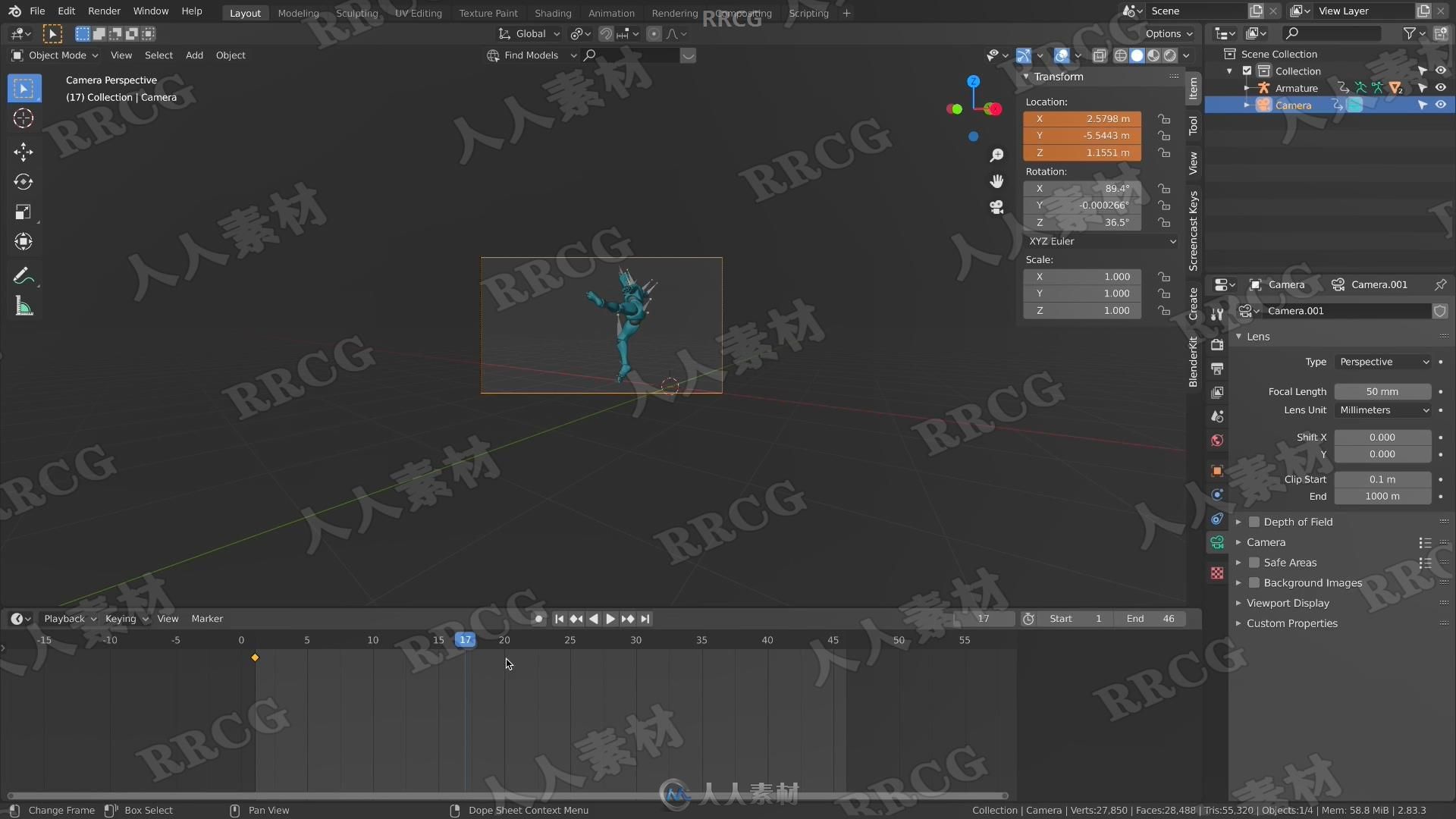Select the Scripting workspace tab
1456x819 pixels.
point(808,13)
